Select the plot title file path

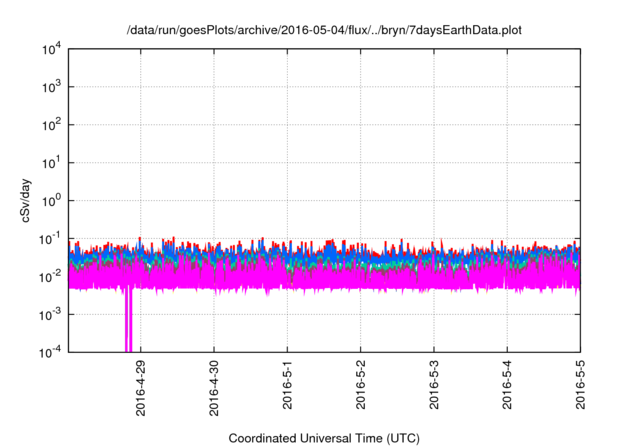[324, 31]
